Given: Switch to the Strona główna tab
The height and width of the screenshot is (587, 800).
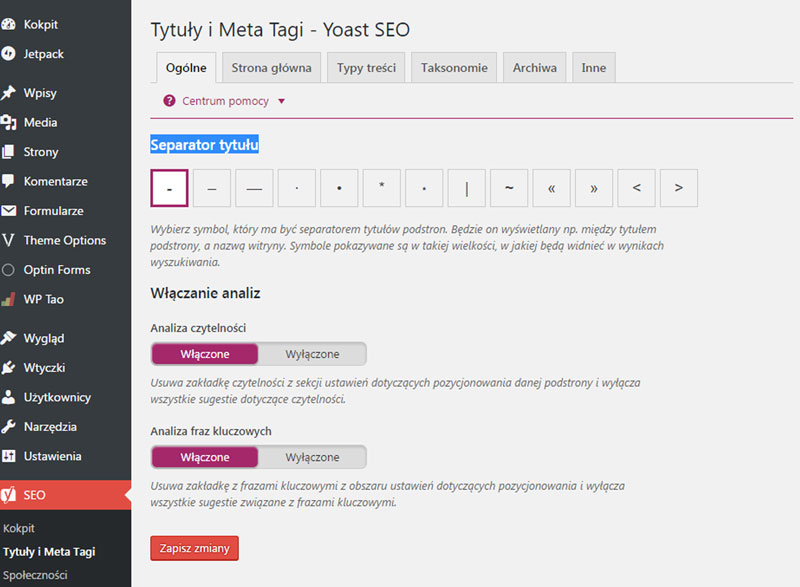Looking at the screenshot, I should (x=271, y=68).
